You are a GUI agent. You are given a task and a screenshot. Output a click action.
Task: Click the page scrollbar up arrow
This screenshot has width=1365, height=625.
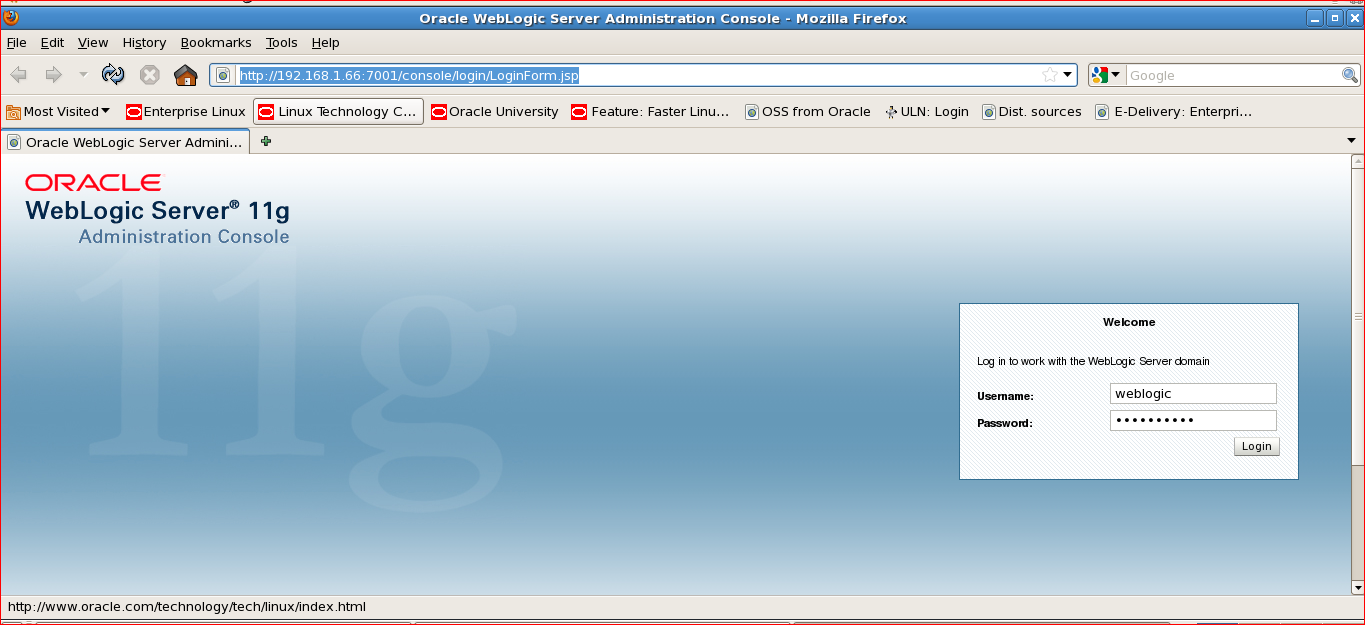tap(1357, 160)
